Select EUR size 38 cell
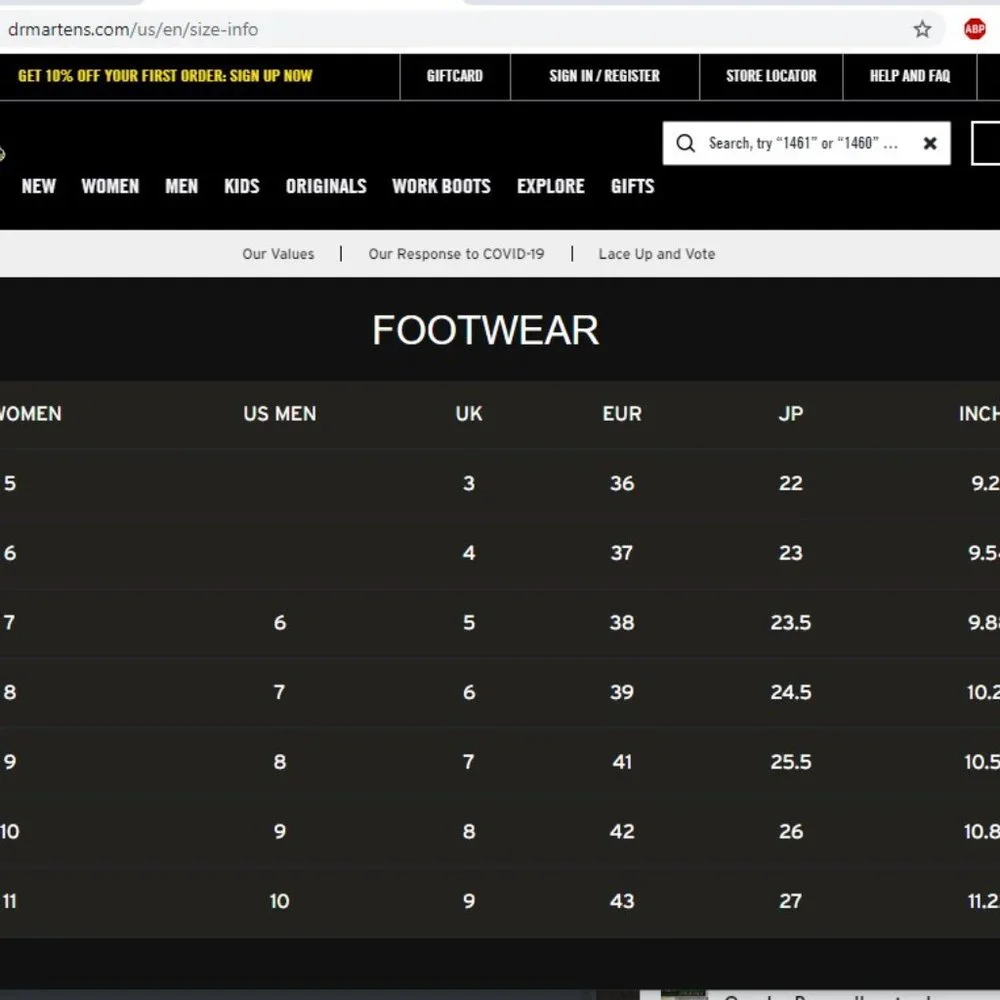This screenshot has height=1000, width=1000. click(x=622, y=622)
